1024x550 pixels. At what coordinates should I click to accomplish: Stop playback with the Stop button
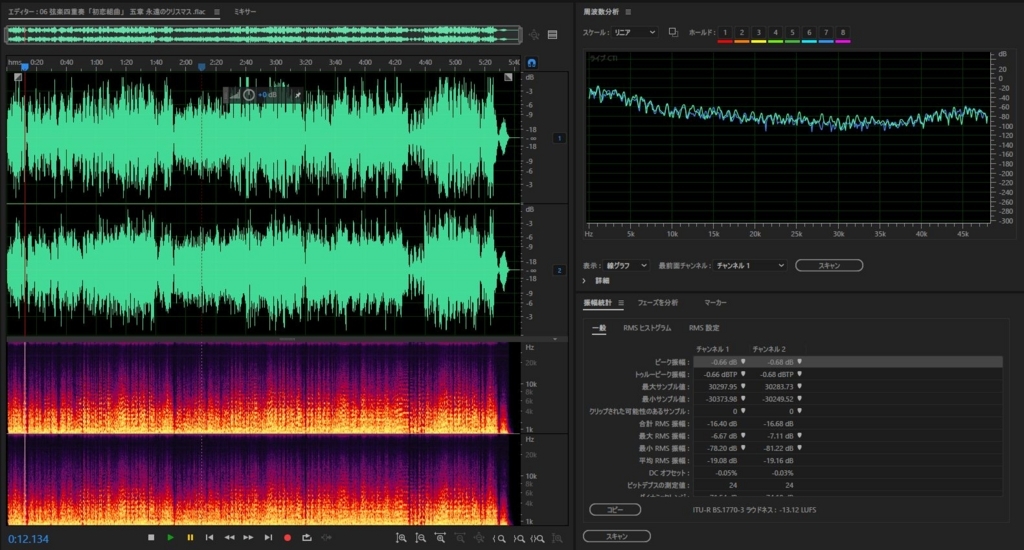[151, 538]
